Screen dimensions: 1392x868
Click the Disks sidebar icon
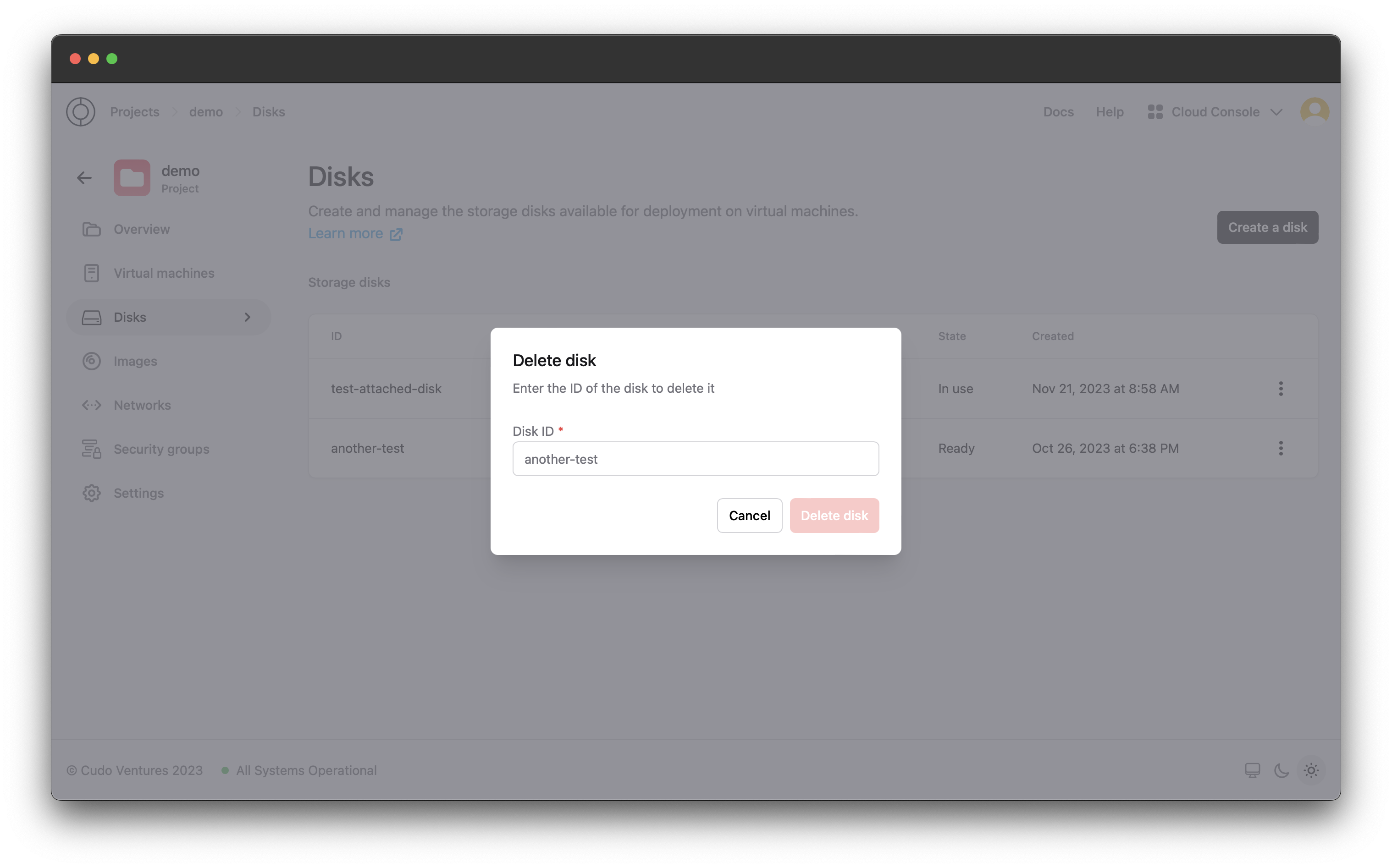click(x=91, y=316)
